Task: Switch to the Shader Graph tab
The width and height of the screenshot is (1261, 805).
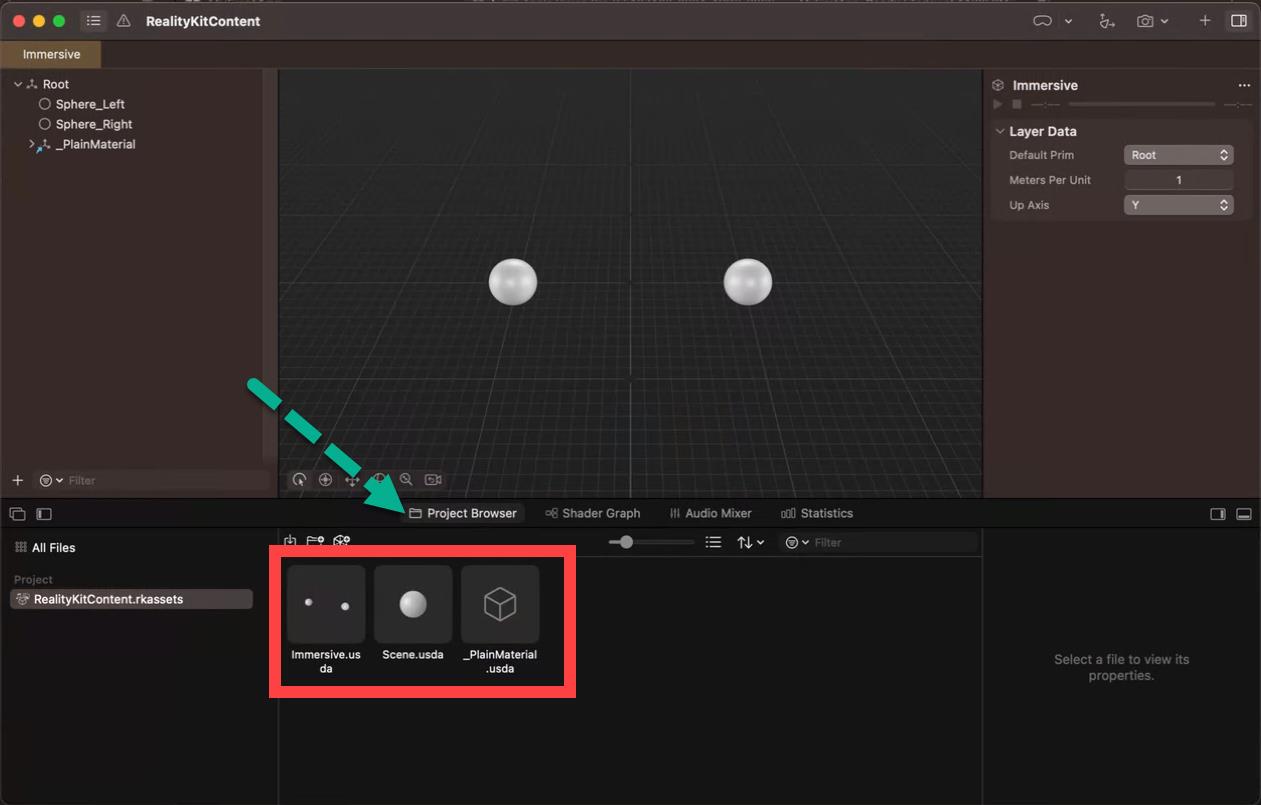Action: [x=593, y=513]
